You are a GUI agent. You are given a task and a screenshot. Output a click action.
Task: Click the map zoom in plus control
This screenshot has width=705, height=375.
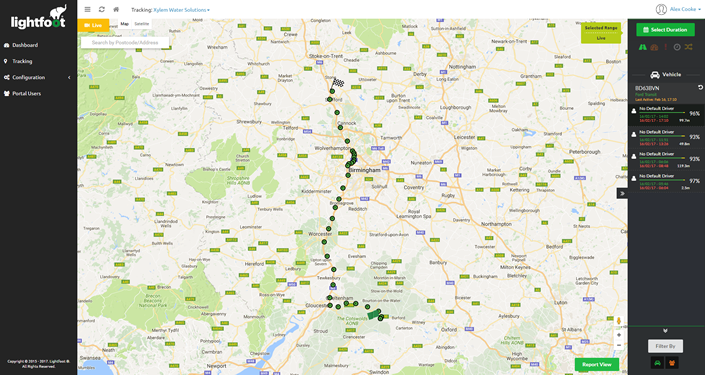[619, 335]
